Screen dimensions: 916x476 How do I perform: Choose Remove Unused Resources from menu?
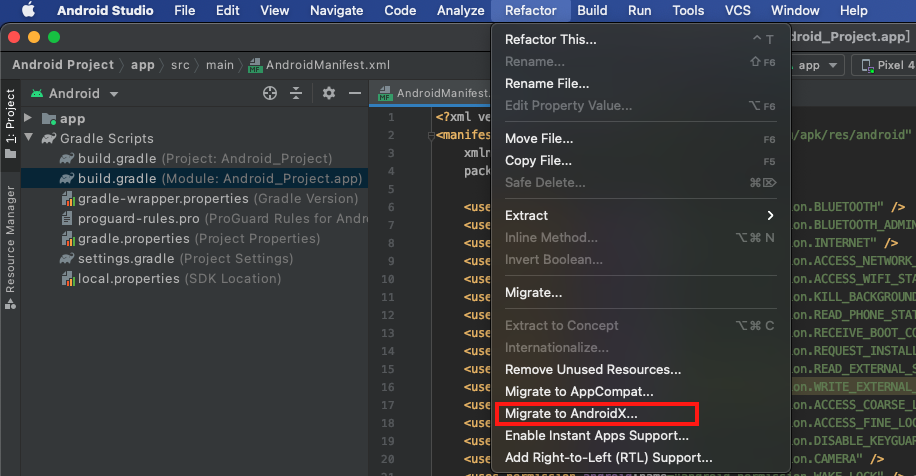(593, 369)
